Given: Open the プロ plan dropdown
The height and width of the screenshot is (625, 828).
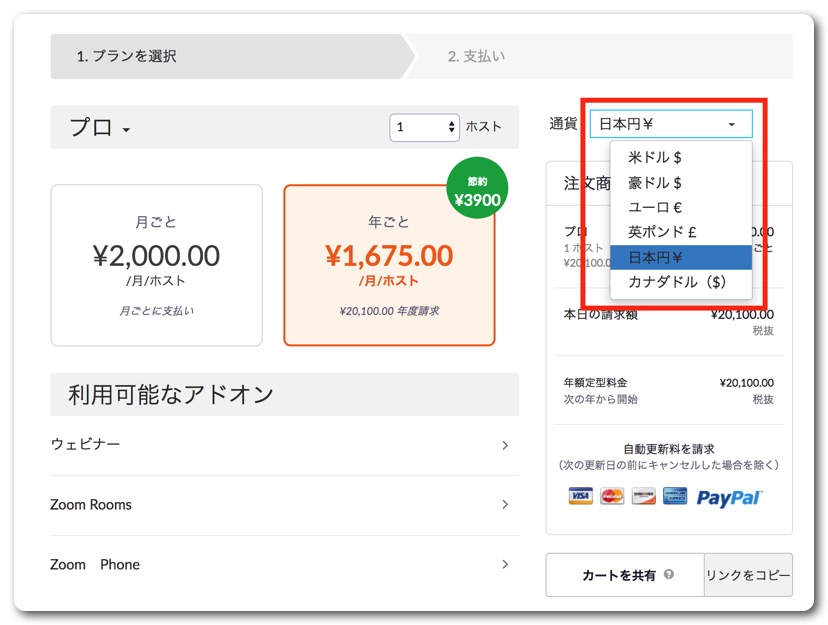Looking at the screenshot, I should point(100,128).
